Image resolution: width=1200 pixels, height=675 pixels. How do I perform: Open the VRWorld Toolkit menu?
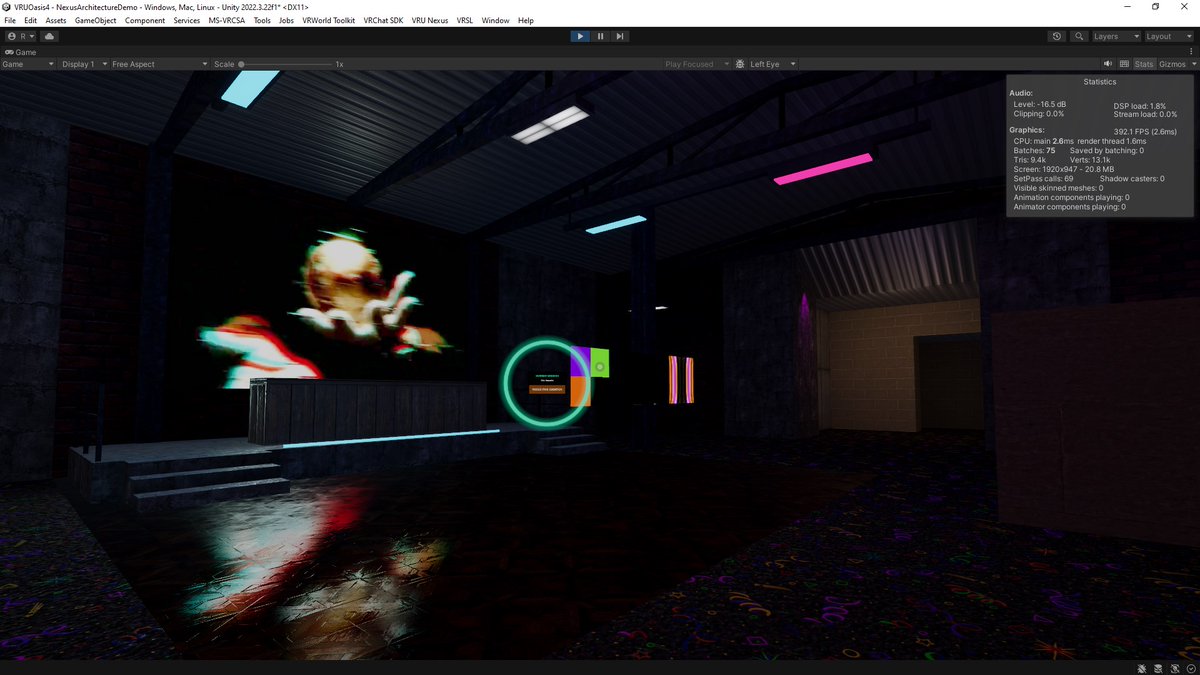[329, 20]
